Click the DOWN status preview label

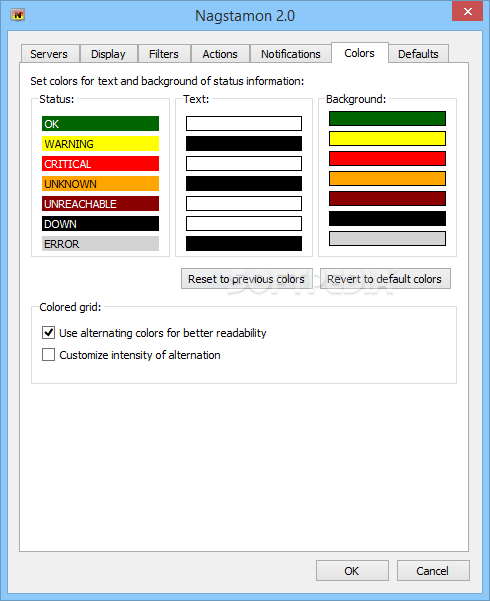point(100,223)
